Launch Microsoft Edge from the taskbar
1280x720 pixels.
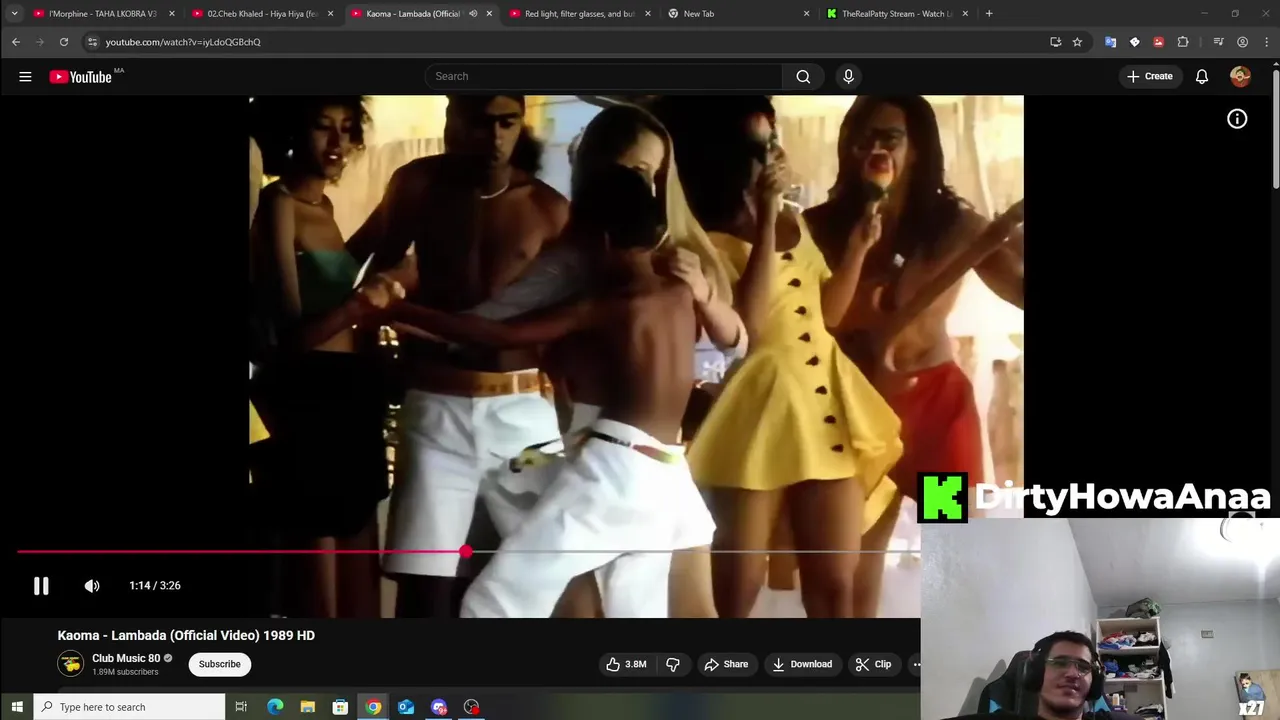tap(275, 707)
